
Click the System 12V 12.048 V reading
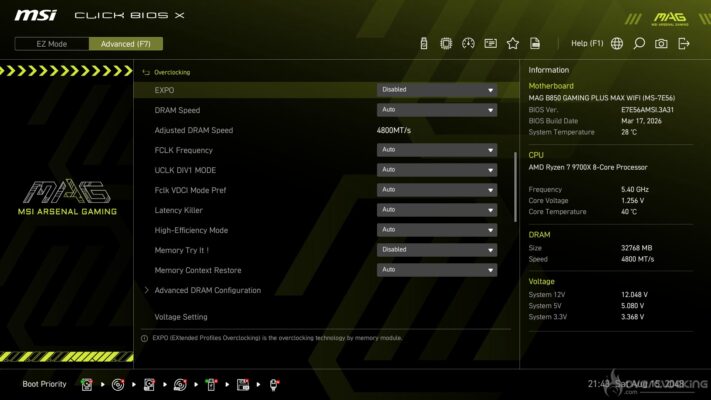[634, 295]
